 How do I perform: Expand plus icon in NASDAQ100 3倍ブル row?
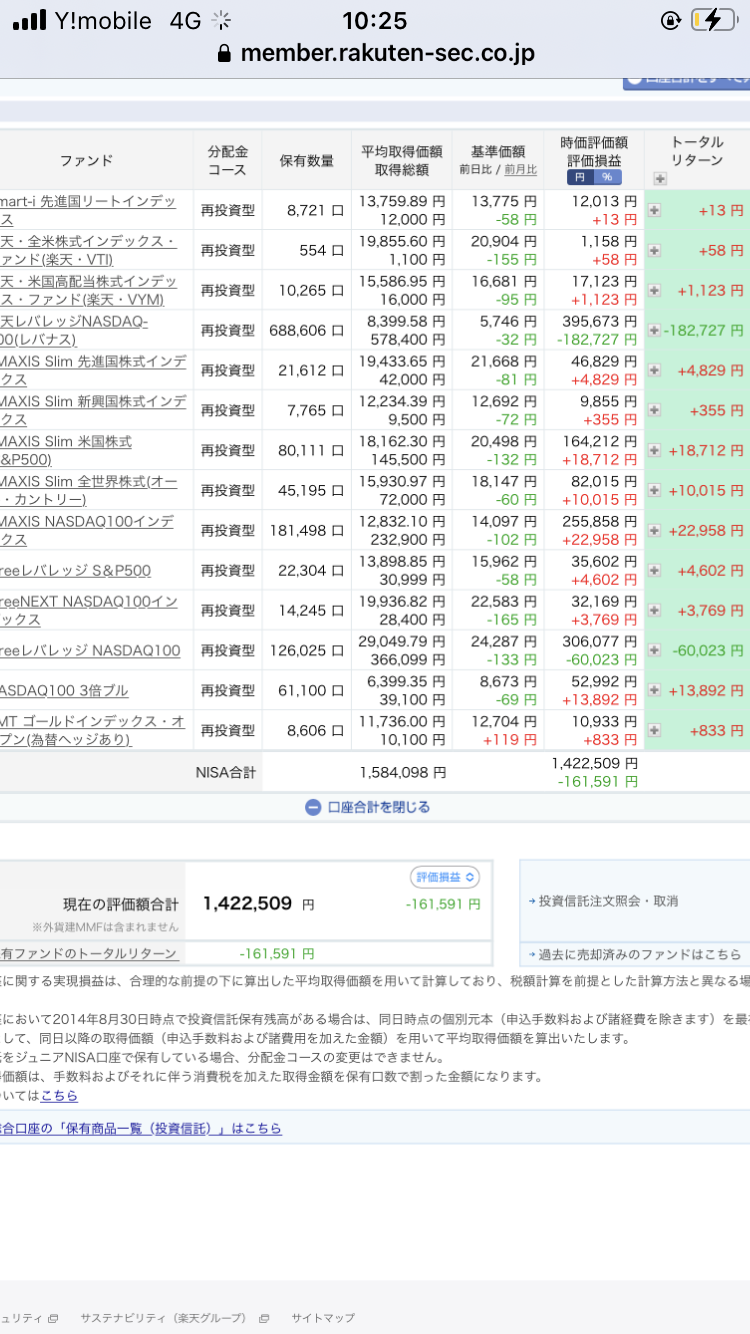tap(654, 690)
